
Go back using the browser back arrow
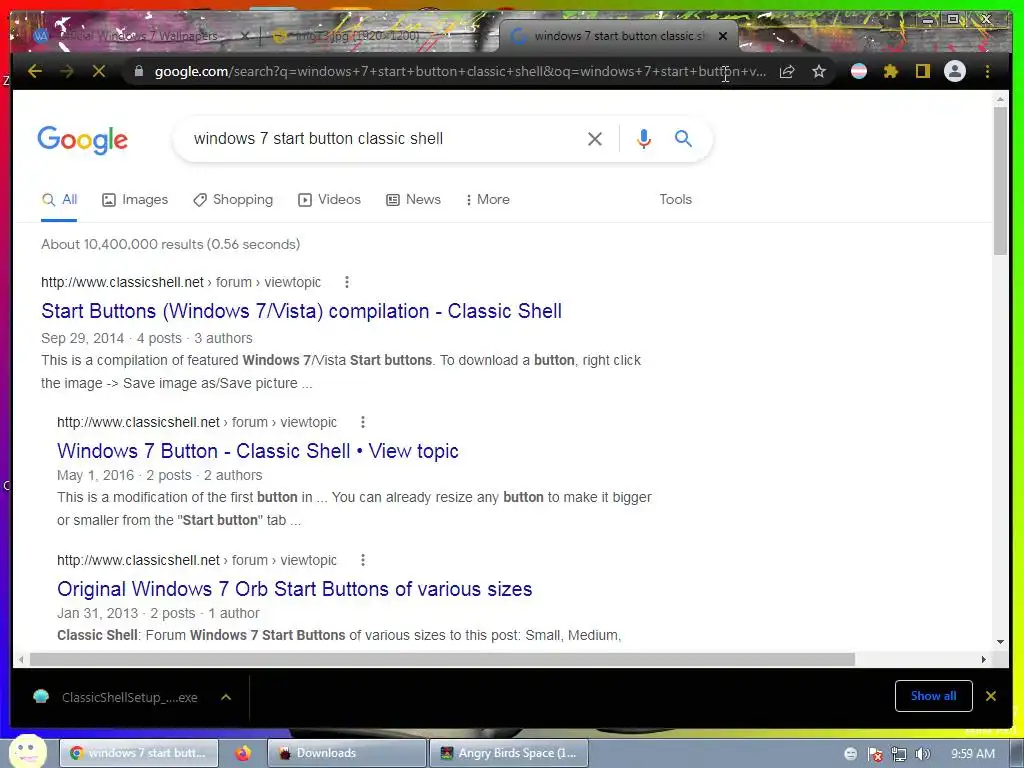click(35, 71)
